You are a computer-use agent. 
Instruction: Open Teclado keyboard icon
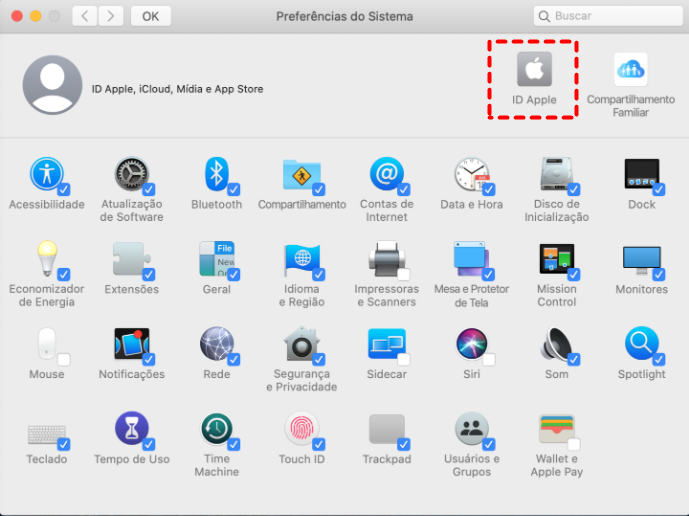47,434
